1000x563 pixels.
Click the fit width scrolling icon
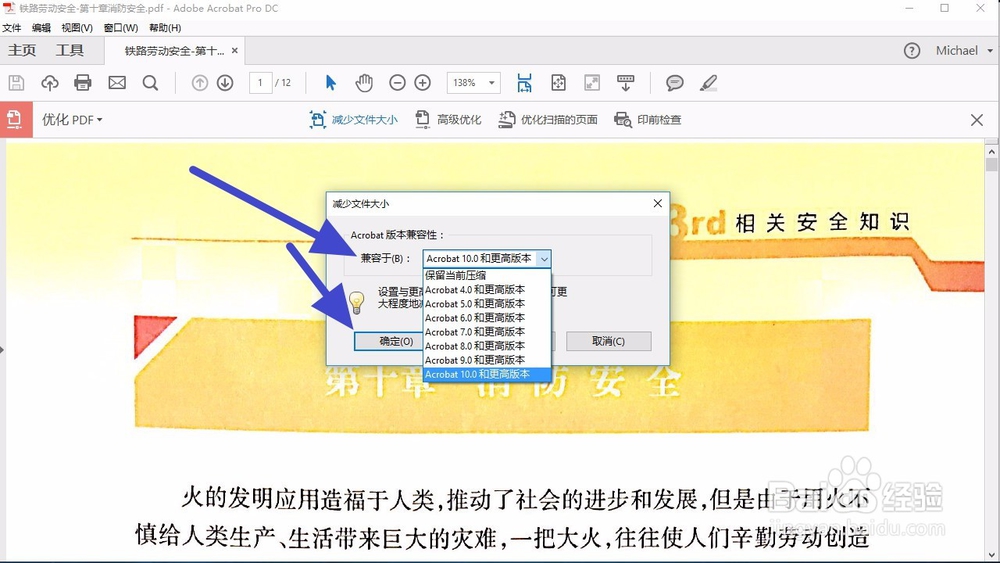point(524,83)
